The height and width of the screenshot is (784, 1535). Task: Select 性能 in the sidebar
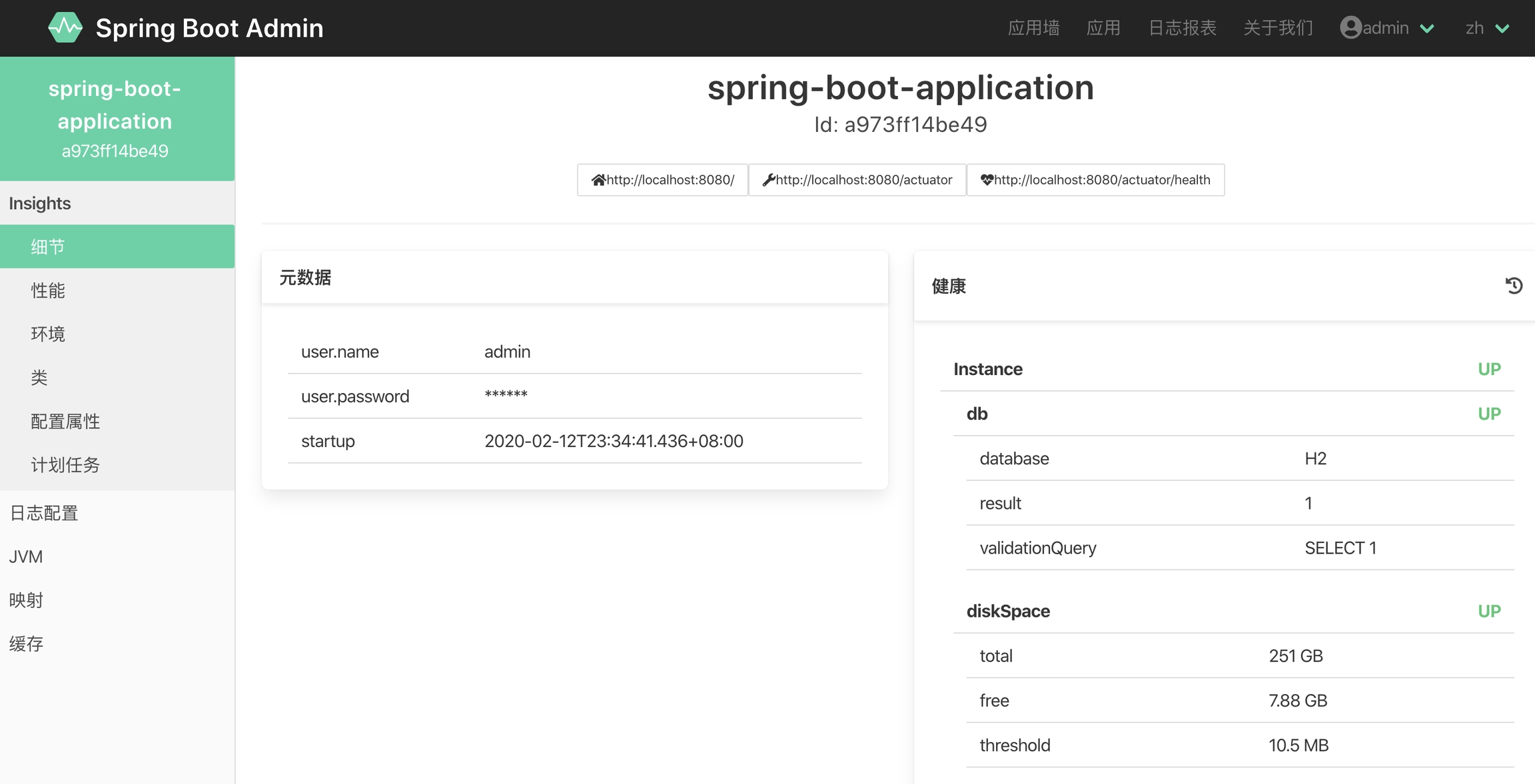[48, 290]
